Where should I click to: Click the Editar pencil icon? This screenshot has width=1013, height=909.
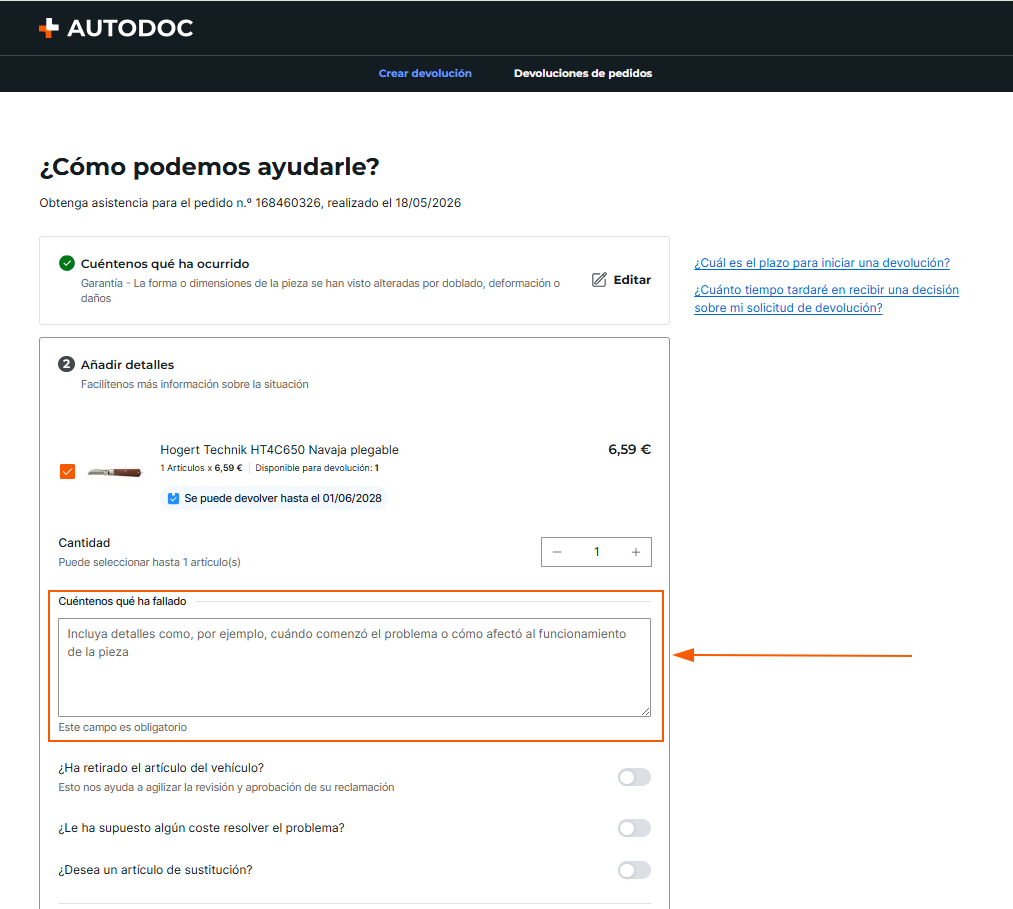(599, 280)
